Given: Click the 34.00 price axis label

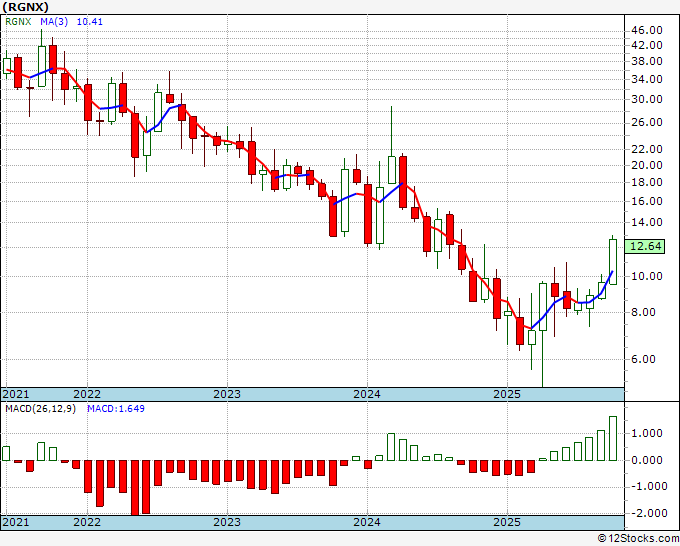Looking at the screenshot, I should click(x=647, y=79).
